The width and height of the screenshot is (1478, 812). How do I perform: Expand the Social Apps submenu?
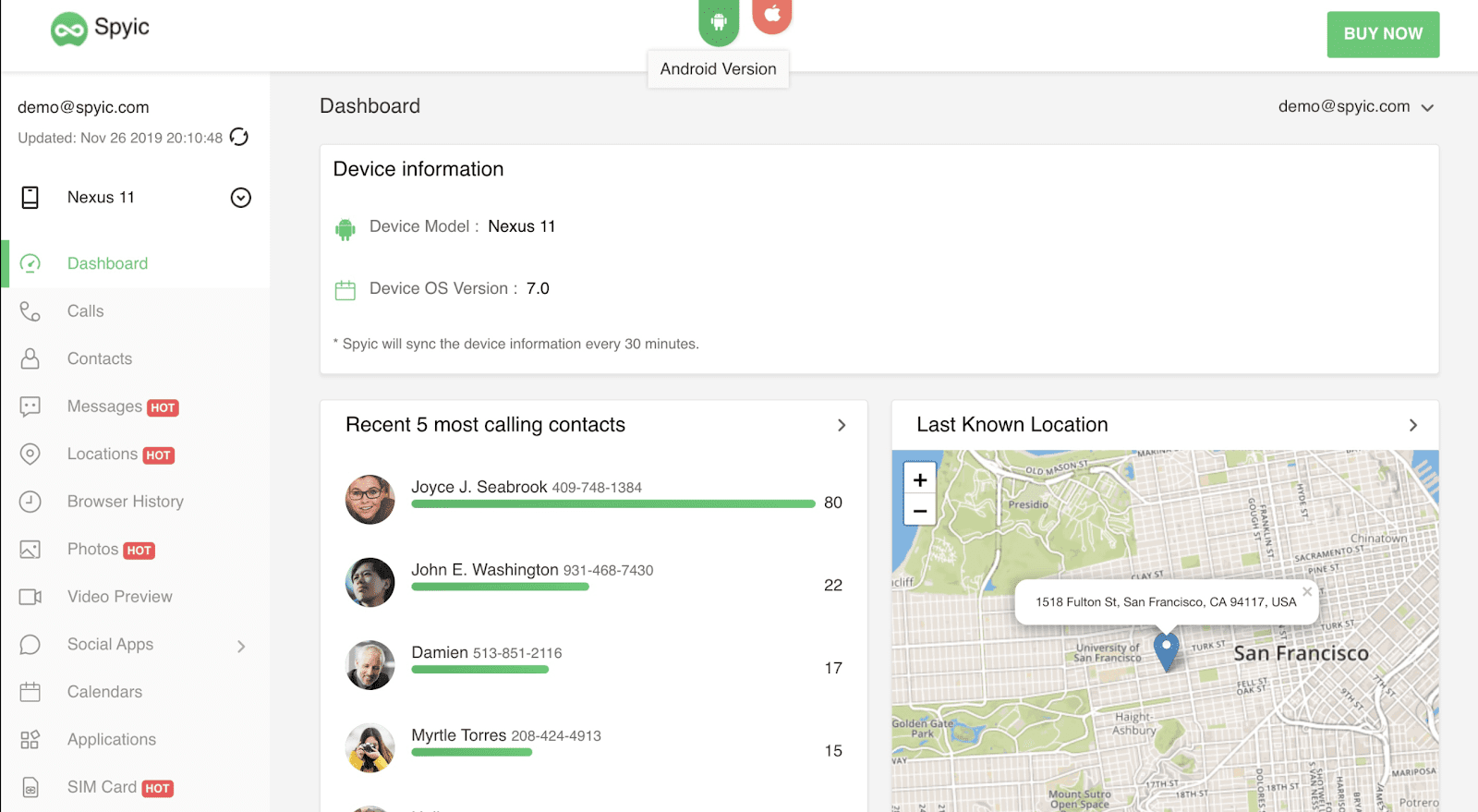click(241, 646)
